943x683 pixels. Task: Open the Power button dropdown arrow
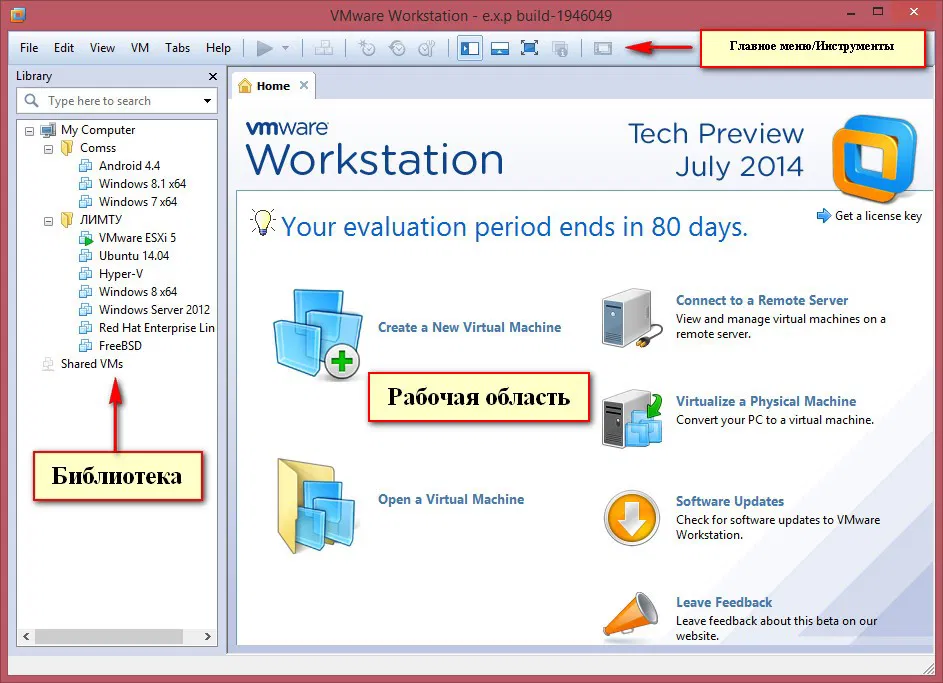[x=287, y=47]
